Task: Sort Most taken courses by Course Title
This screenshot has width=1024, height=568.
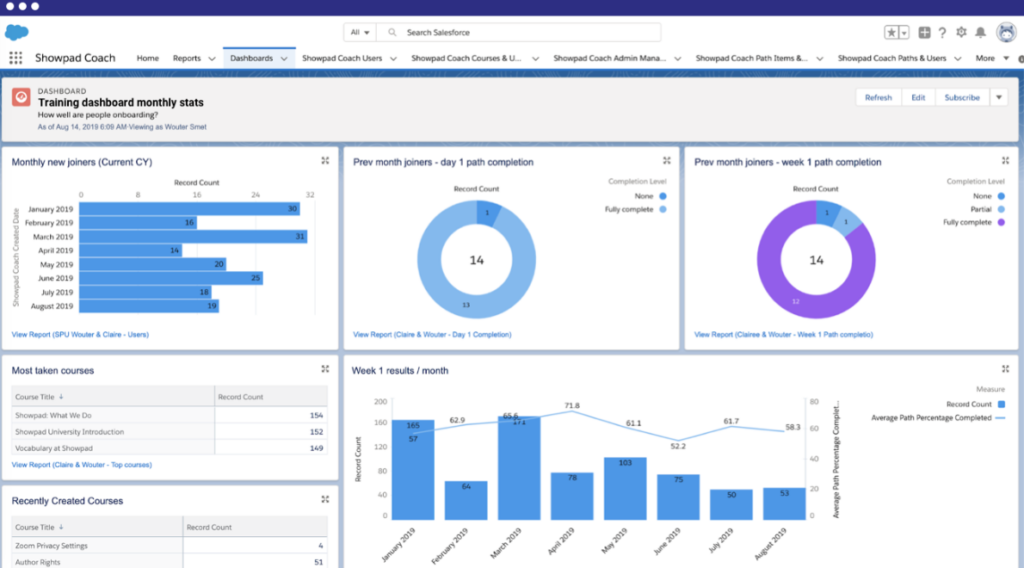Action: (x=39, y=396)
